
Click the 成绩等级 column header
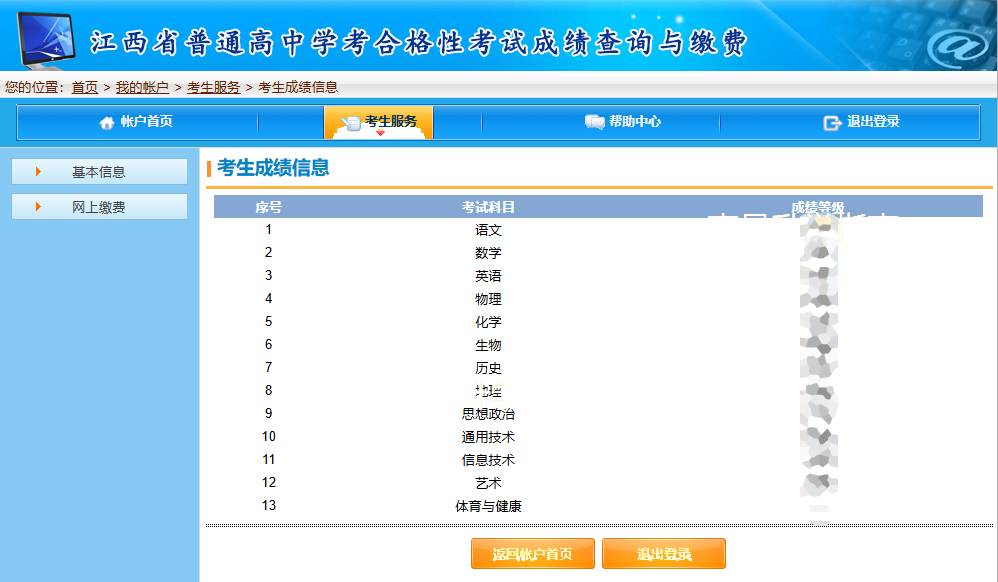[x=816, y=206]
